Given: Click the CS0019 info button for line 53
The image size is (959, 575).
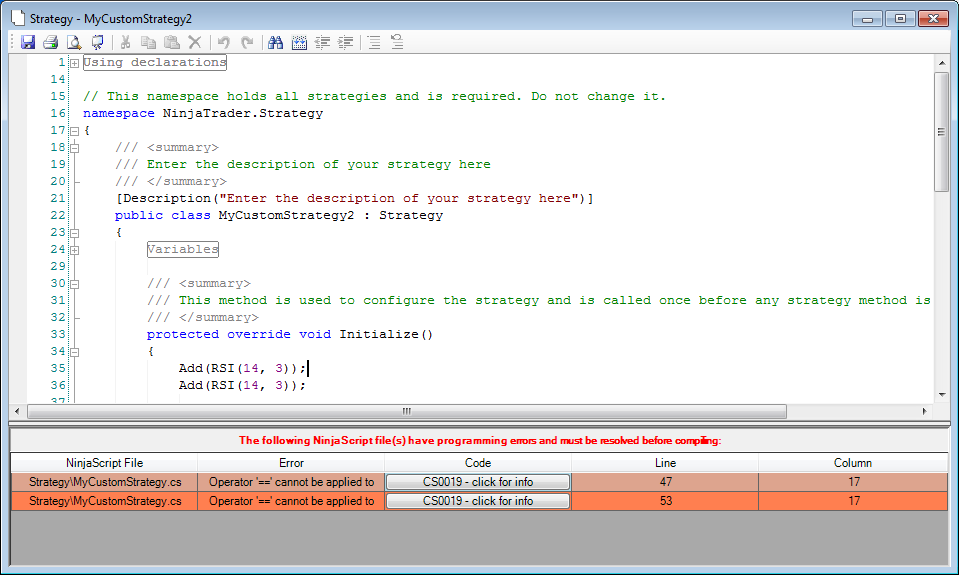Looking at the screenshot, I should coord(478,501).
